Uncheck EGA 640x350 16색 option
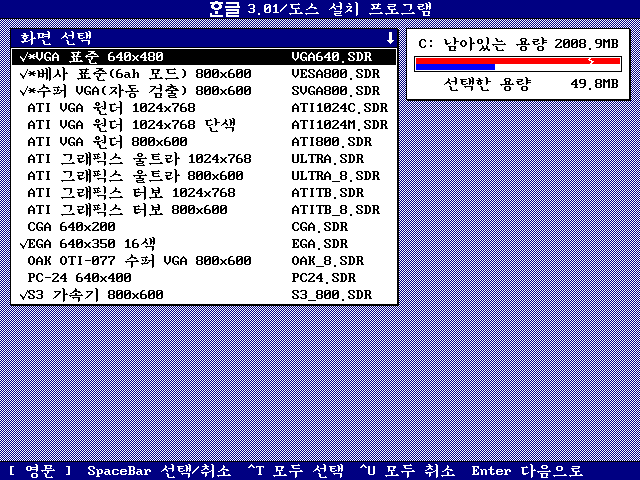Viewport: 640px width, 480px height. coord(204,244)
